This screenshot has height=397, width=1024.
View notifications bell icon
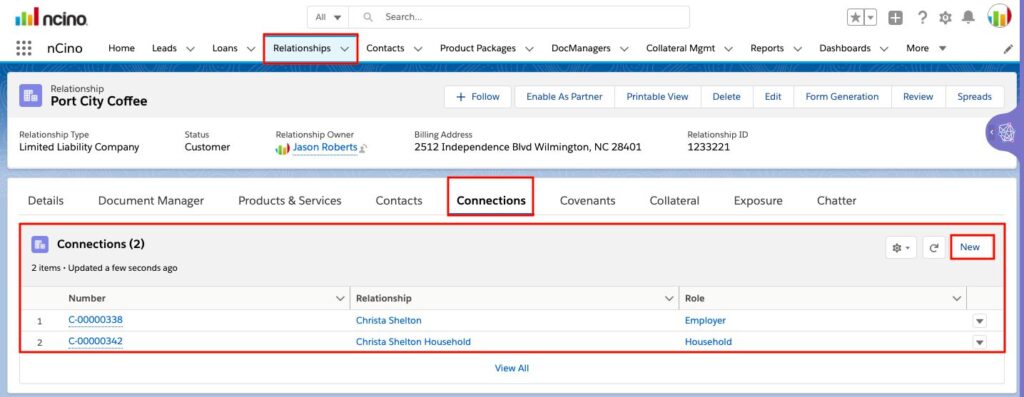click(x=968, y=18)
